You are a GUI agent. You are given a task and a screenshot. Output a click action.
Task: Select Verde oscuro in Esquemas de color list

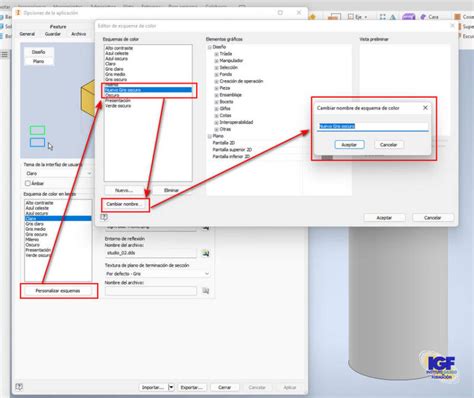pos(118,106)
